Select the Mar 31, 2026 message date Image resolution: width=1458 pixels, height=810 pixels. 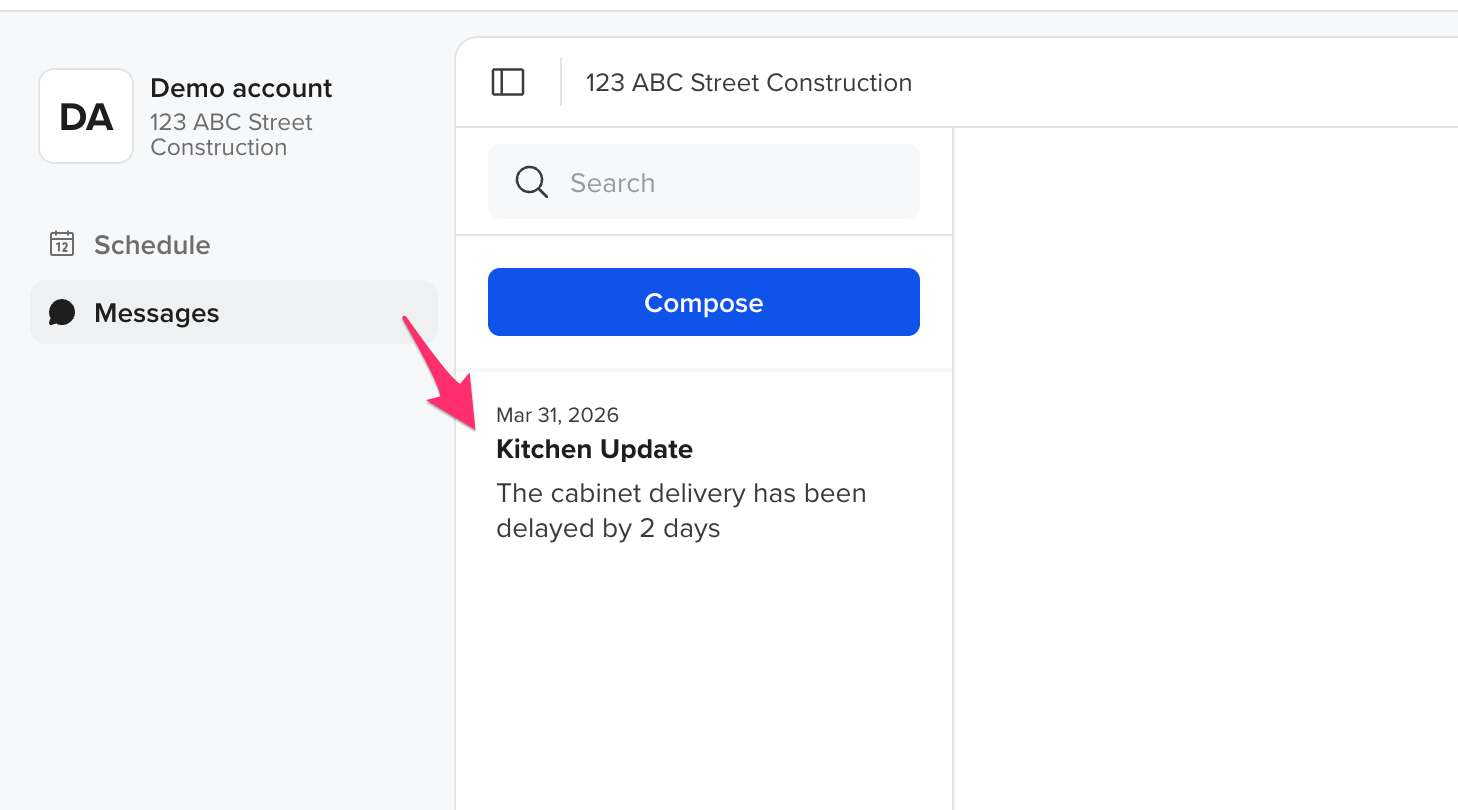click(557, 414)
